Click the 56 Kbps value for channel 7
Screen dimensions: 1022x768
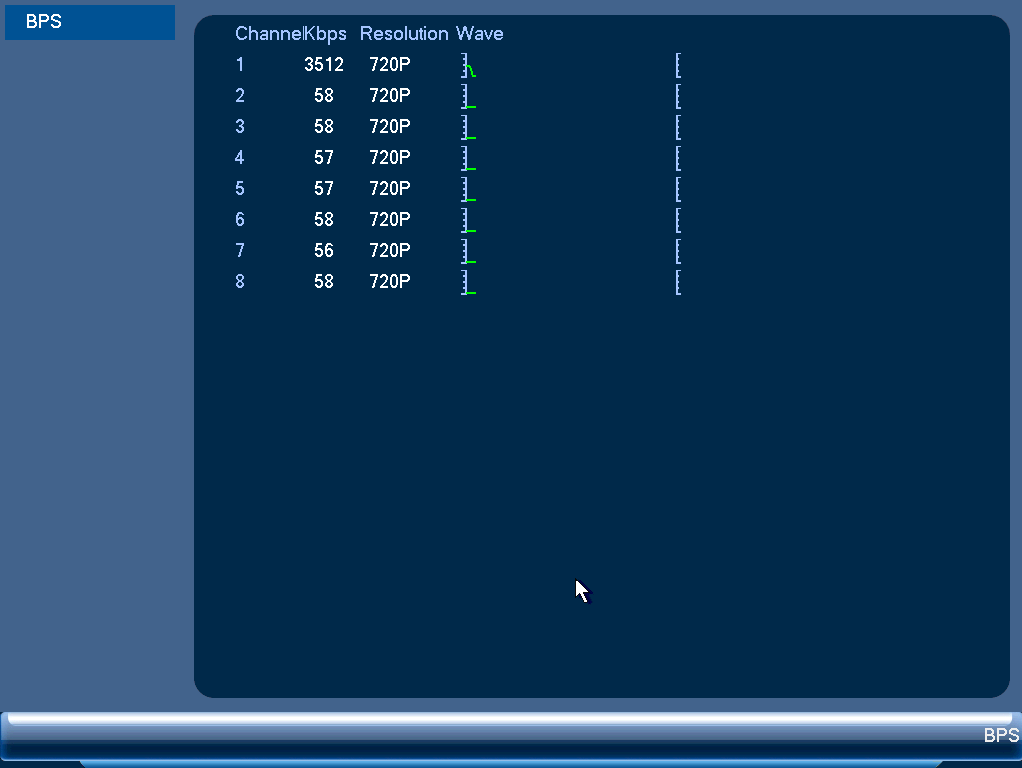click(324, 250)
